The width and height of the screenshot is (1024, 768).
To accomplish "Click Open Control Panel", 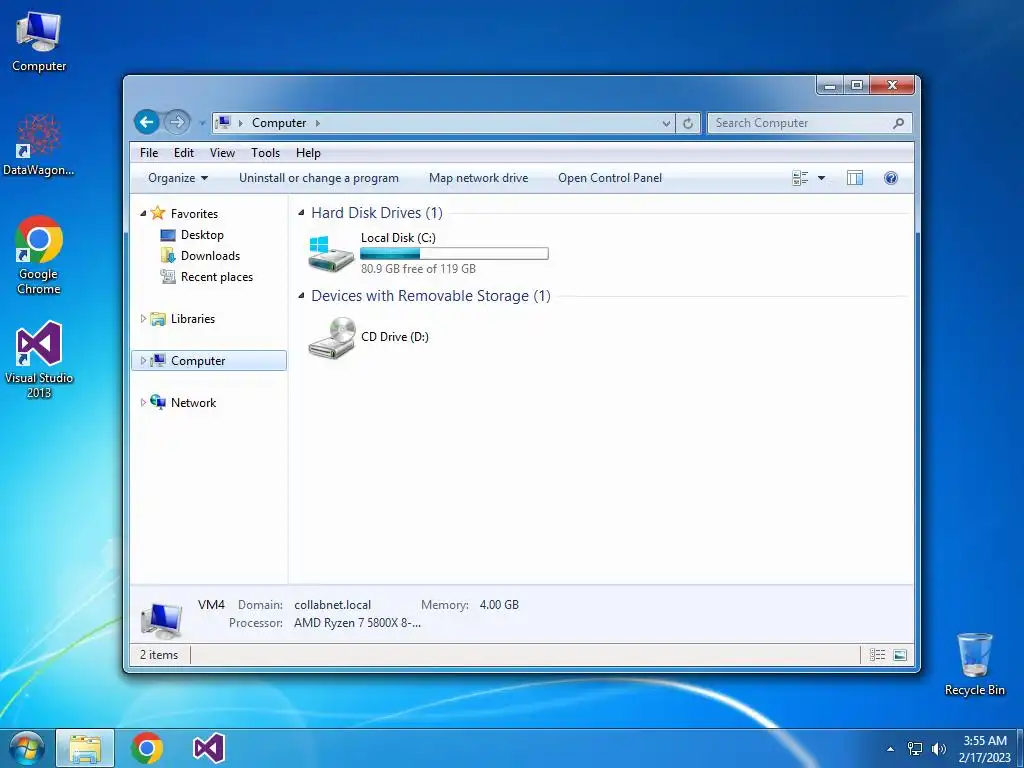I will tap(610, 178).
